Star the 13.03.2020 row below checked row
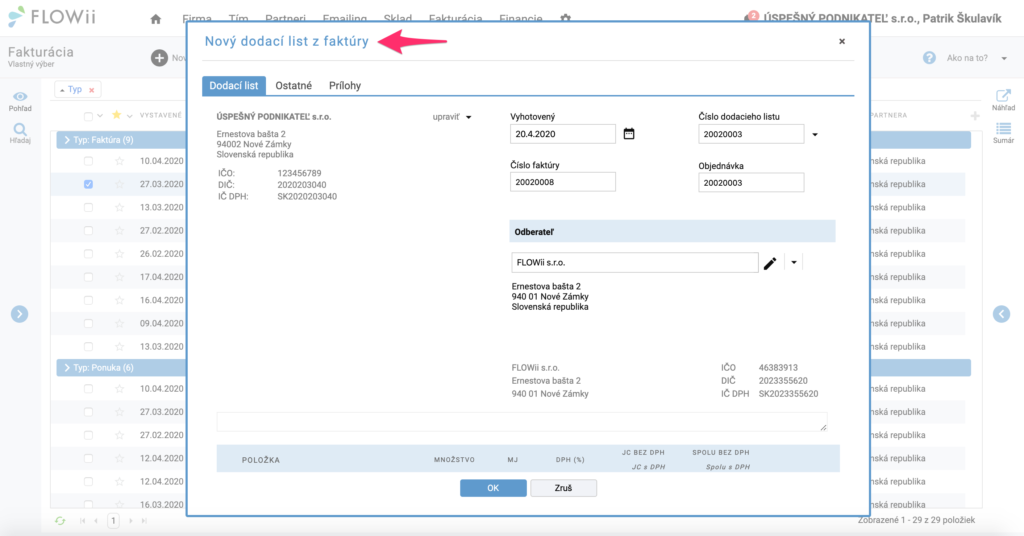Viewport: 1024px width, 536px height. click(x=120, y=207)
